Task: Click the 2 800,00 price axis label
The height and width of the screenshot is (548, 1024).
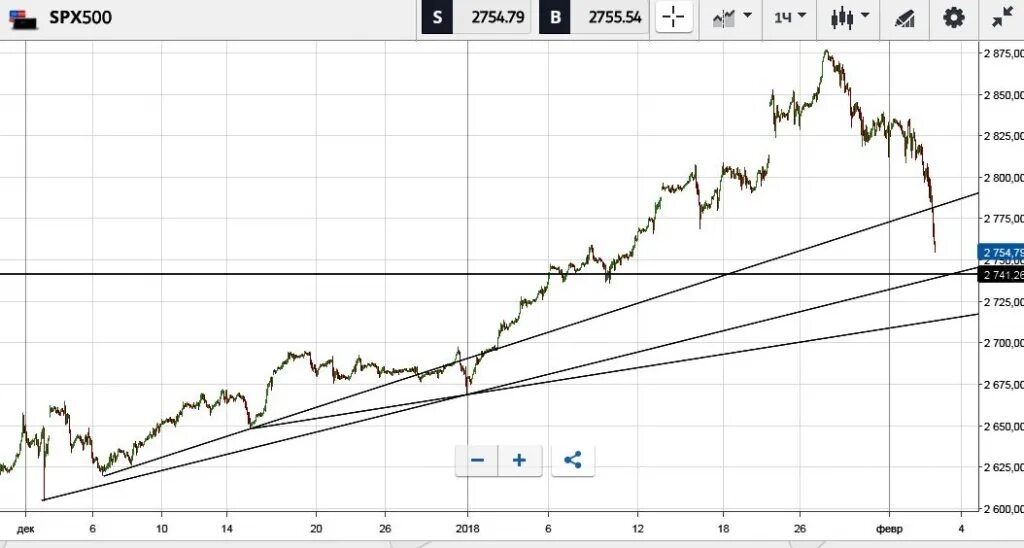Action: (1003, 178)
